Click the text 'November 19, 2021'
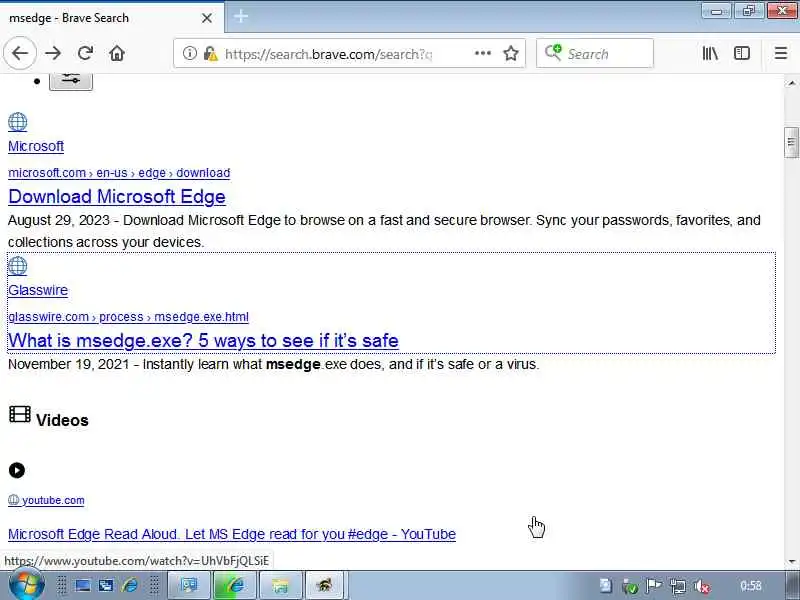Image resolution: width=800 pixels, height=600 pixels. [x=68, y=364]
